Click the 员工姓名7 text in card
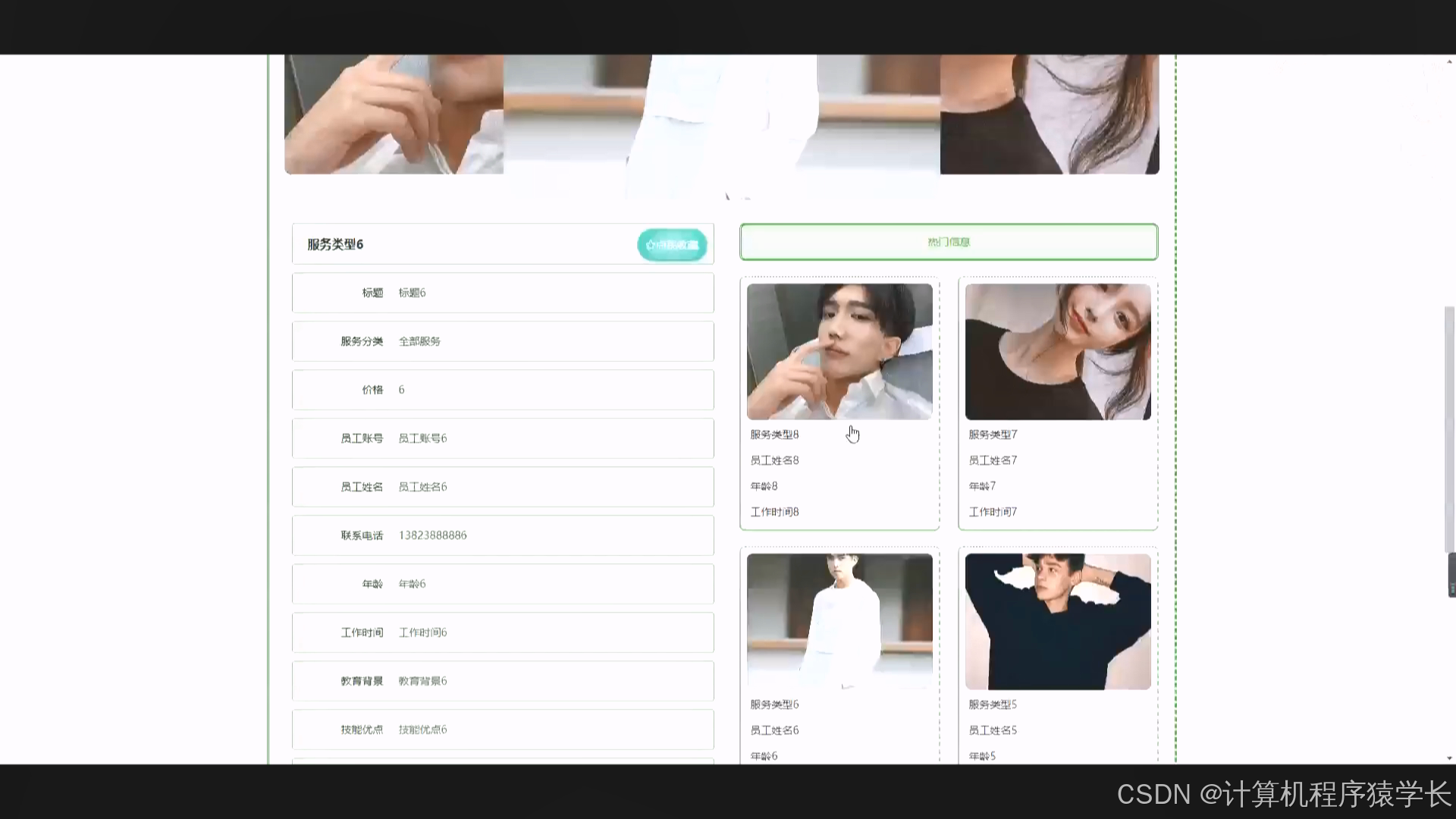 [x=993, y=460]
